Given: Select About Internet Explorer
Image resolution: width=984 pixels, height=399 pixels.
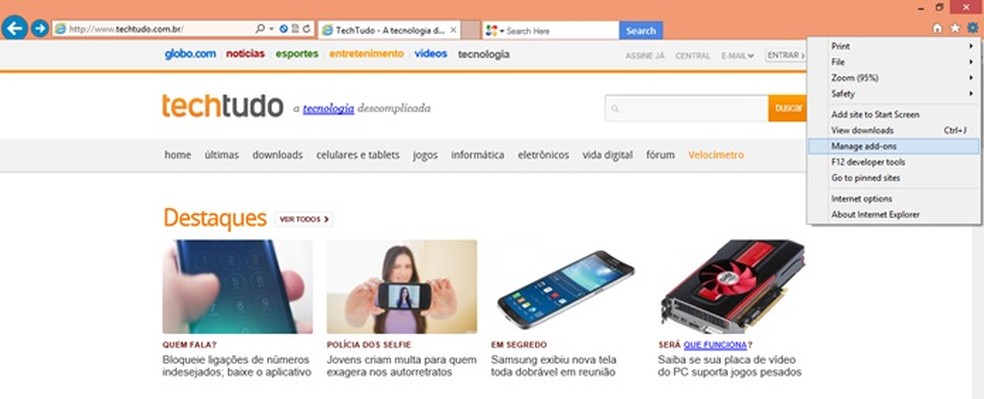Looking at the screenshot, I should 894,215.
